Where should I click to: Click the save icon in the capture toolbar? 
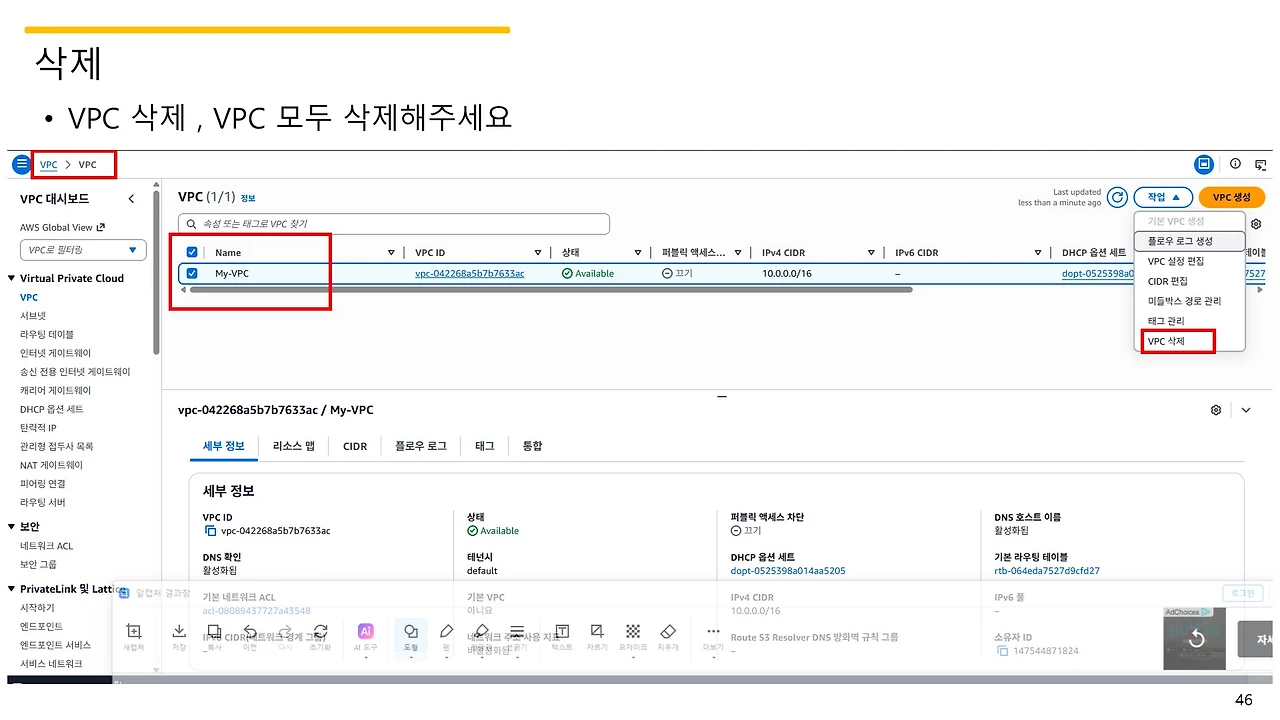click(x=179, y=631)
